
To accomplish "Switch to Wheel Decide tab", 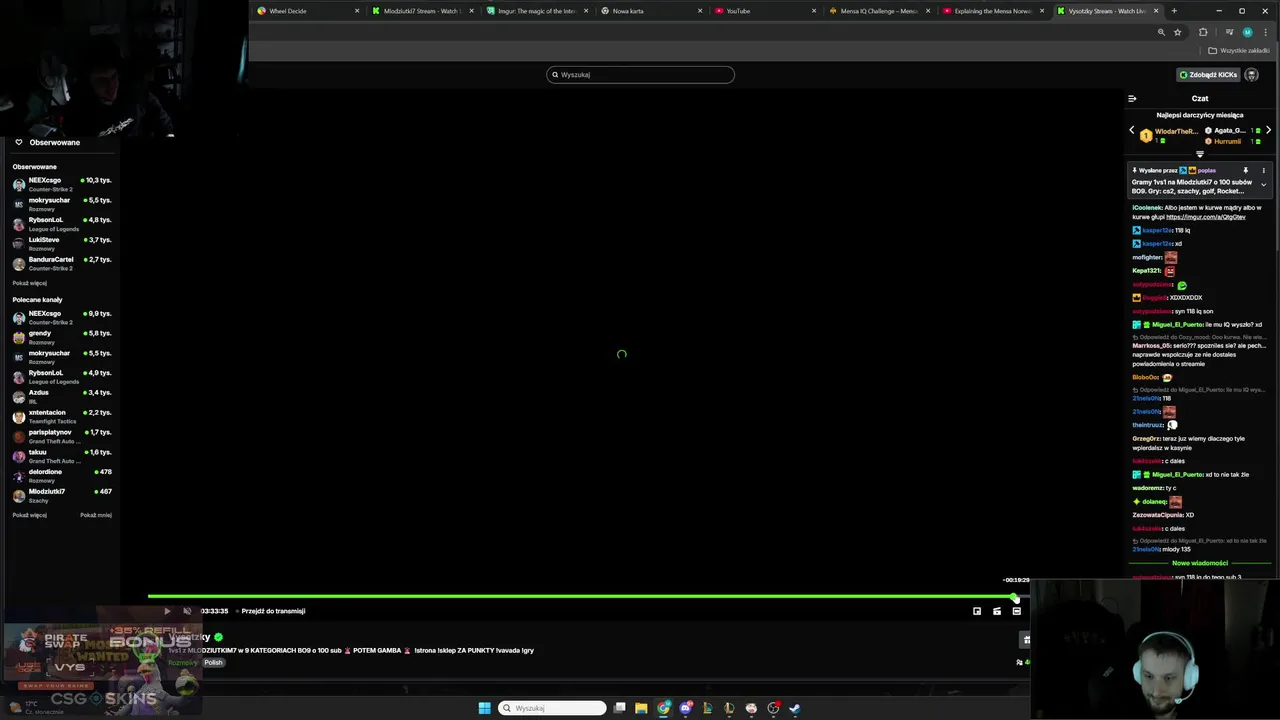I will point(307,11).
